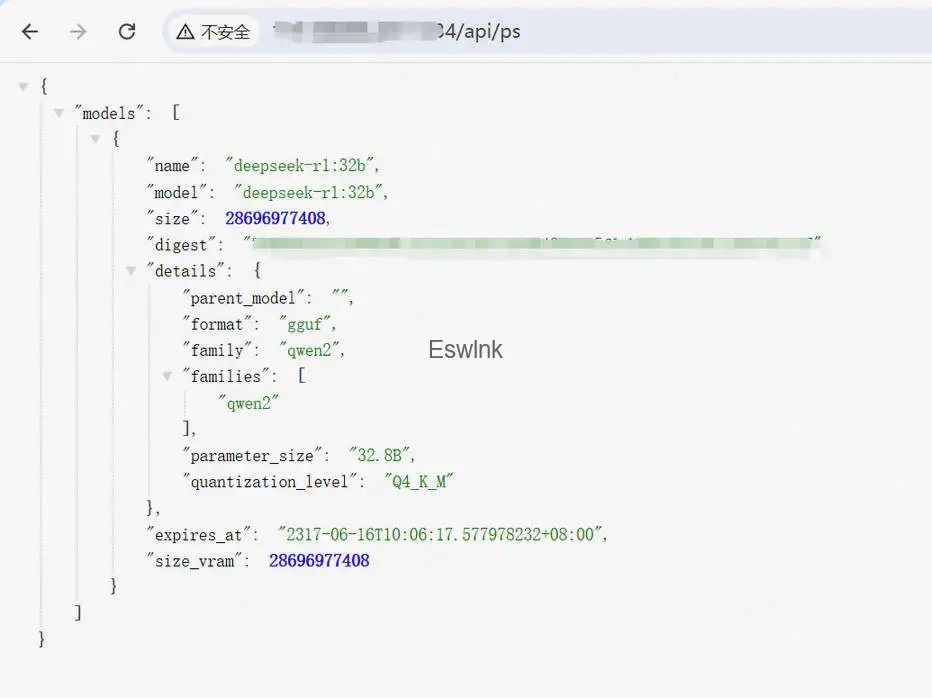The image size is (932, 698).
Task: Click the "digest" key label
Action: point(182,245)
